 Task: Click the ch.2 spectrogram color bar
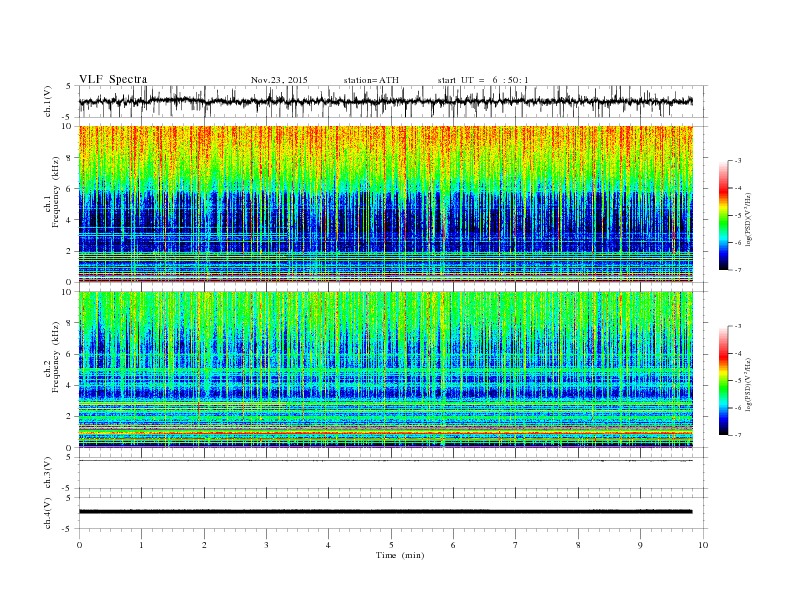(724, 381)
